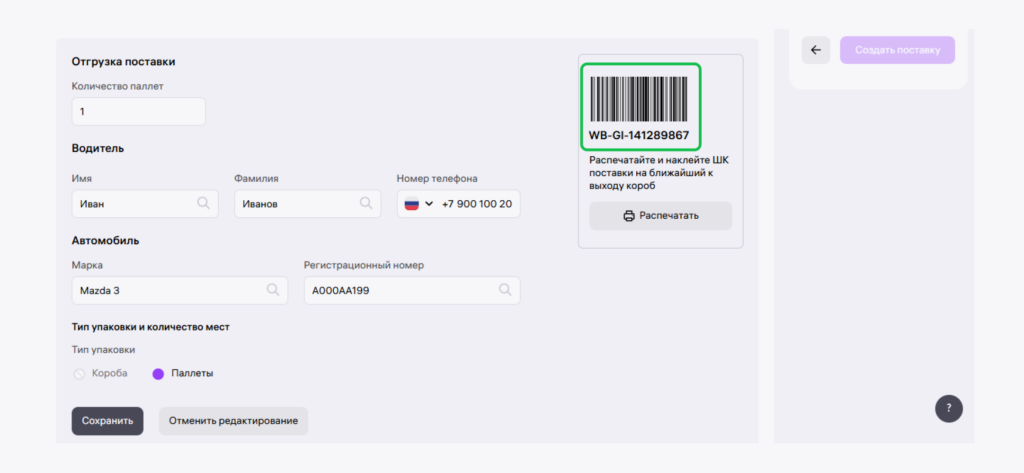Click into the Фамилия text field

click(x=295, y=204)
